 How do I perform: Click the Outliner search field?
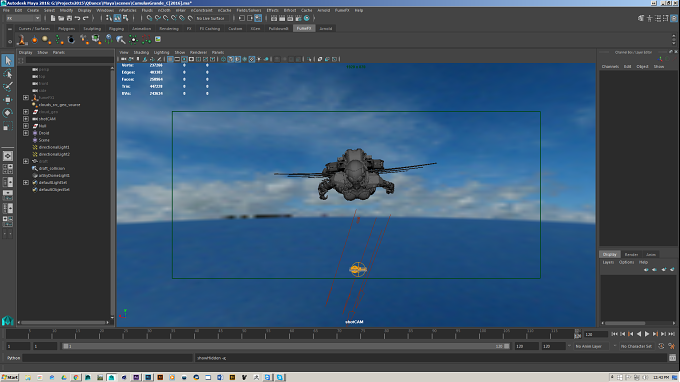pyautogui.click(x=69, y=60)
